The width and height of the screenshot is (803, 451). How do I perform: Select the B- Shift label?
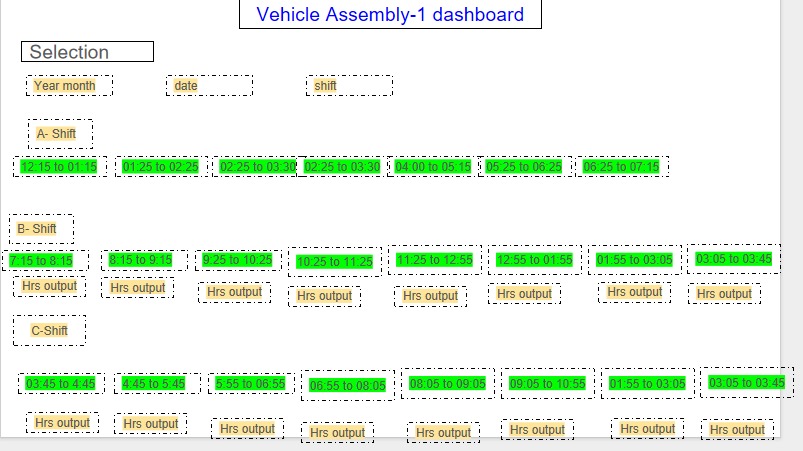click(41, 229)
